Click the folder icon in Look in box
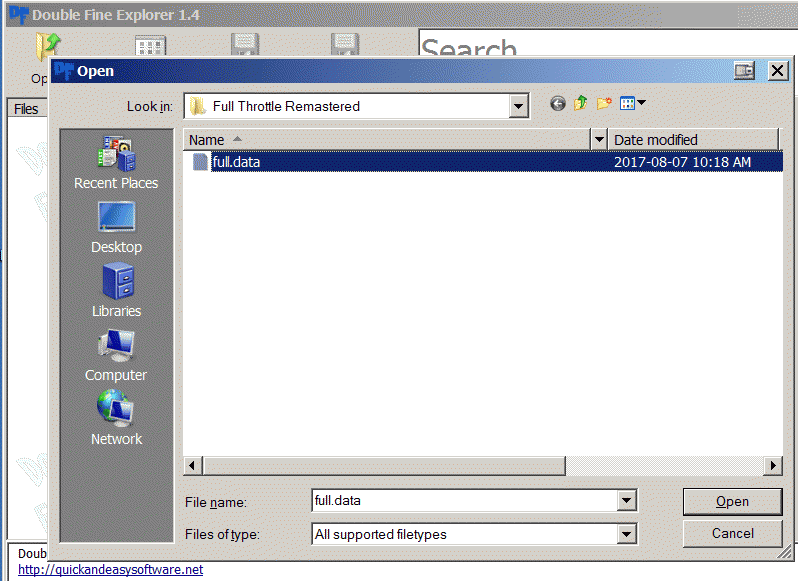The image size is (798, 581). pos(197,106)
